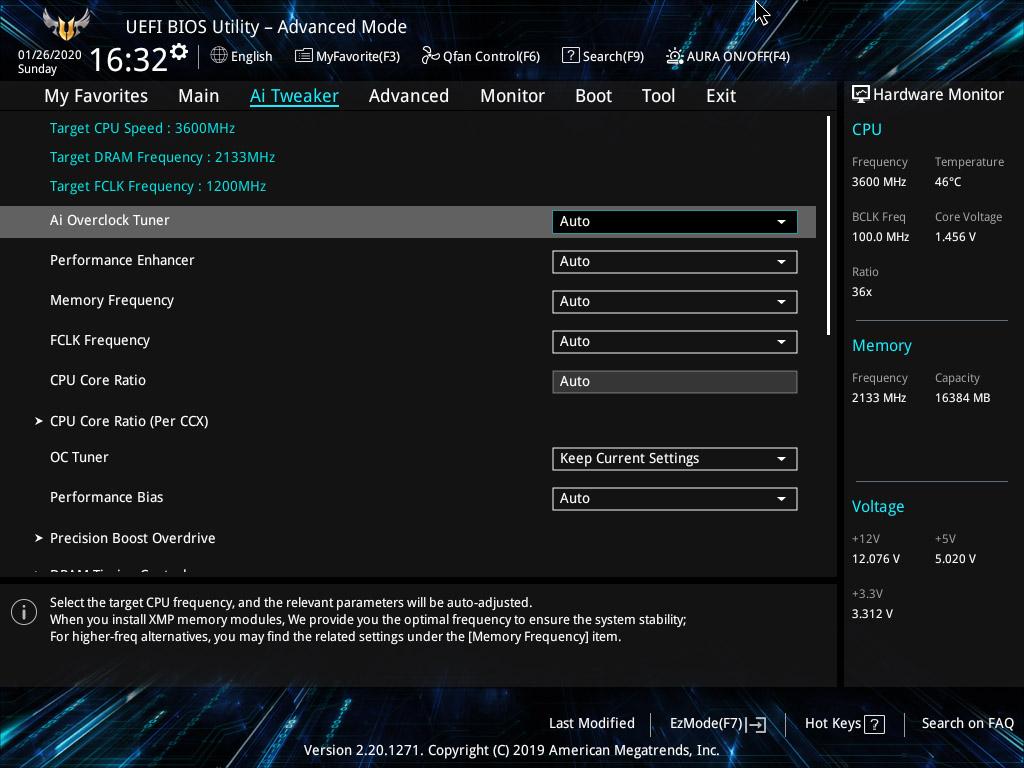Click the 1.456 V core voltage value
Image resolution: width=1024 pixels, height=768 pixels.
(955, 236)
